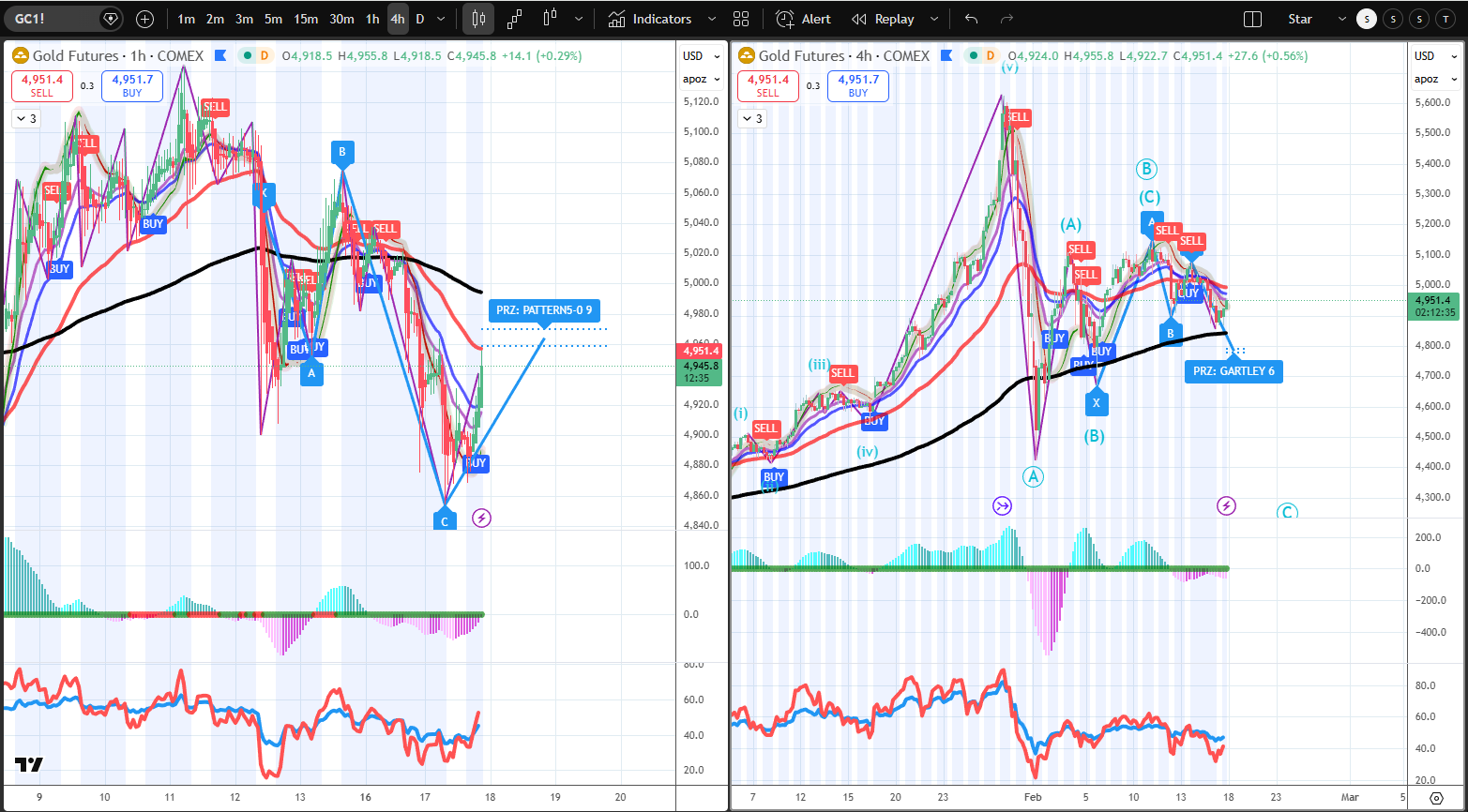Select the step-line chart type icon
The width and height of the screenshot is (1468, 812).
[515, 19]
